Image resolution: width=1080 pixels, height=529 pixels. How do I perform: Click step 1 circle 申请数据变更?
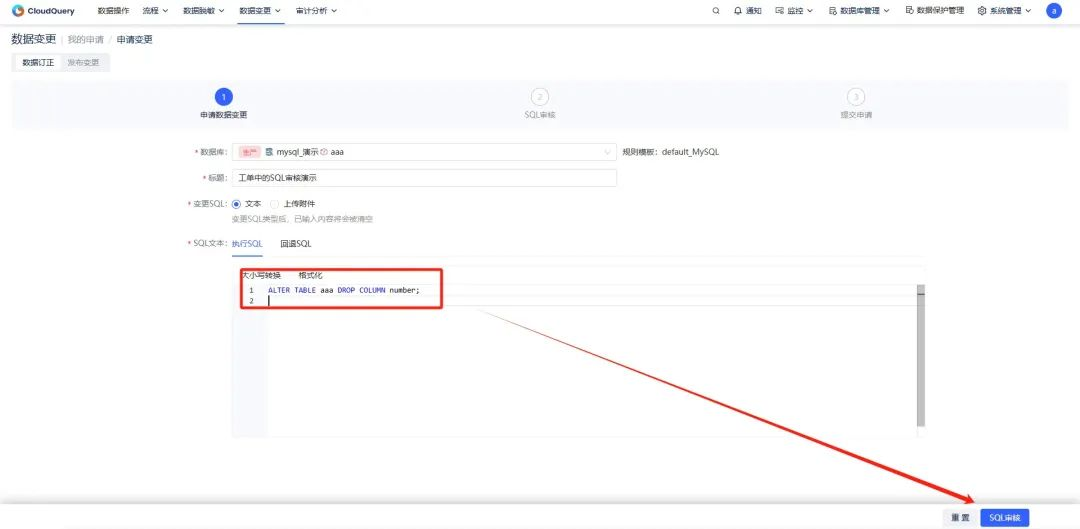pyautogui.click(x=223, y=97)
